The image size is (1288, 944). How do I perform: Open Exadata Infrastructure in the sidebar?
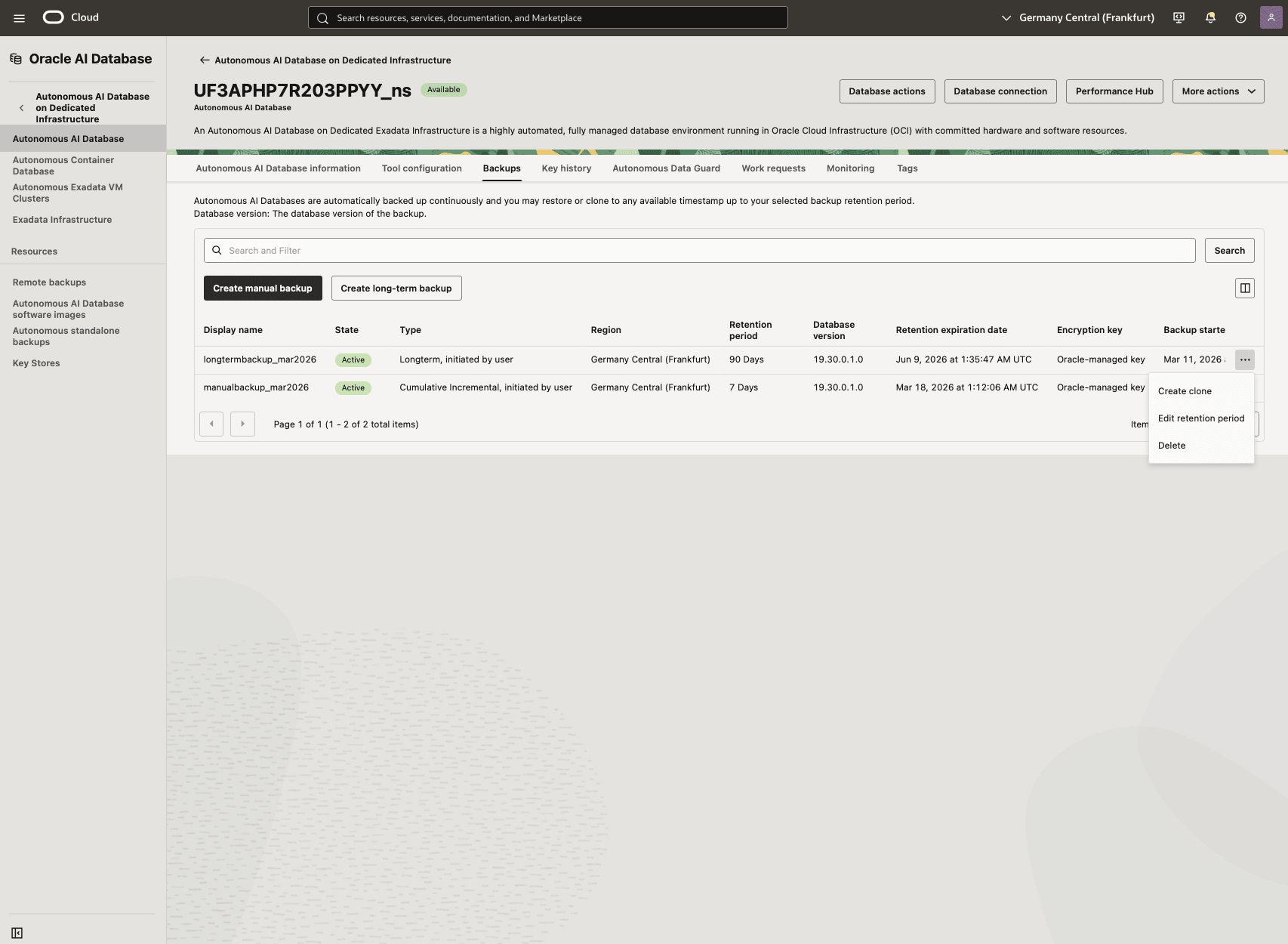[62, 220]
